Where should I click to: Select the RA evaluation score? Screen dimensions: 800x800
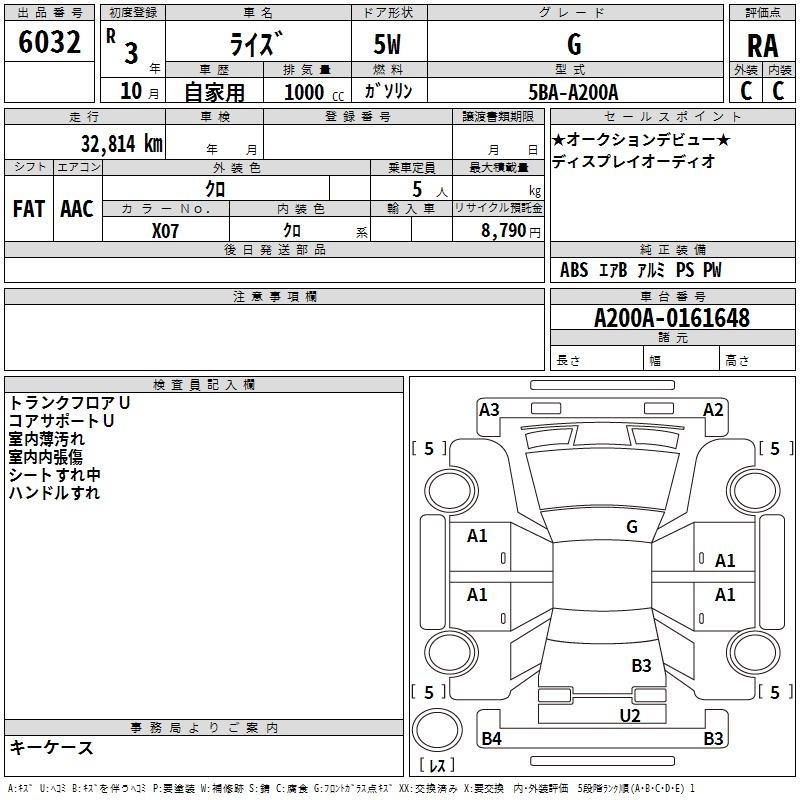(x=762, y=46)
